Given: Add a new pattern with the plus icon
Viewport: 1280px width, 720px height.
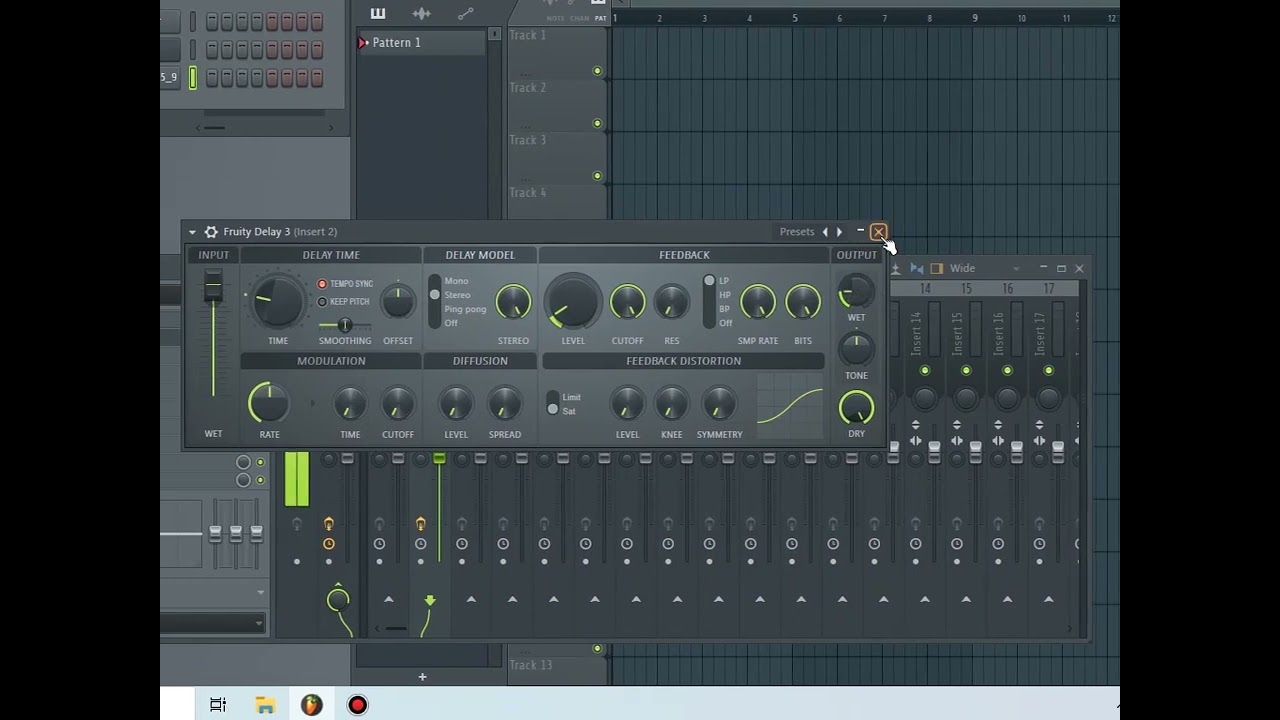Looking at the screenshot, I should pos(422,677).
